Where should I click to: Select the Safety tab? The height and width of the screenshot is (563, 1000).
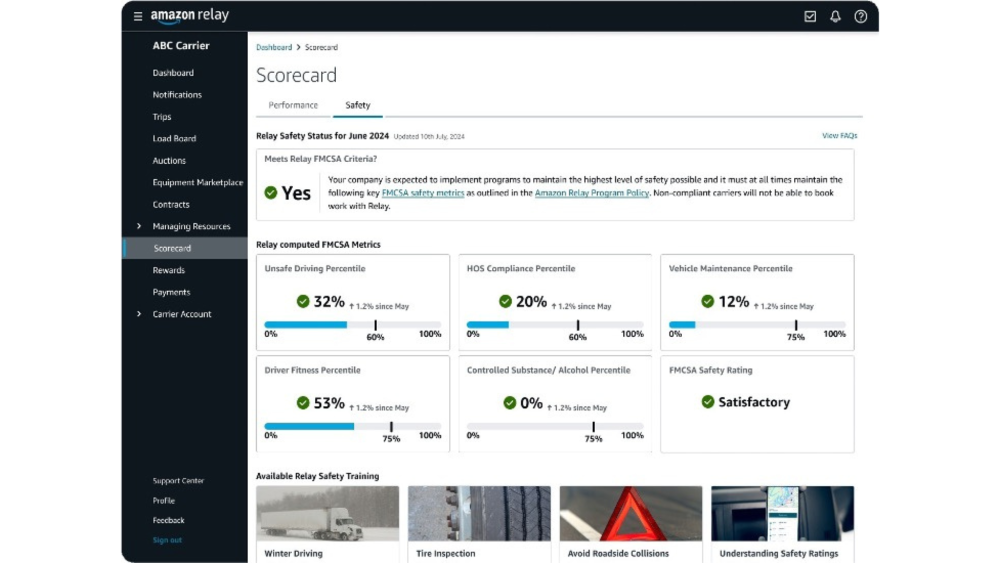pyautogui.click(x=357, y=105)
